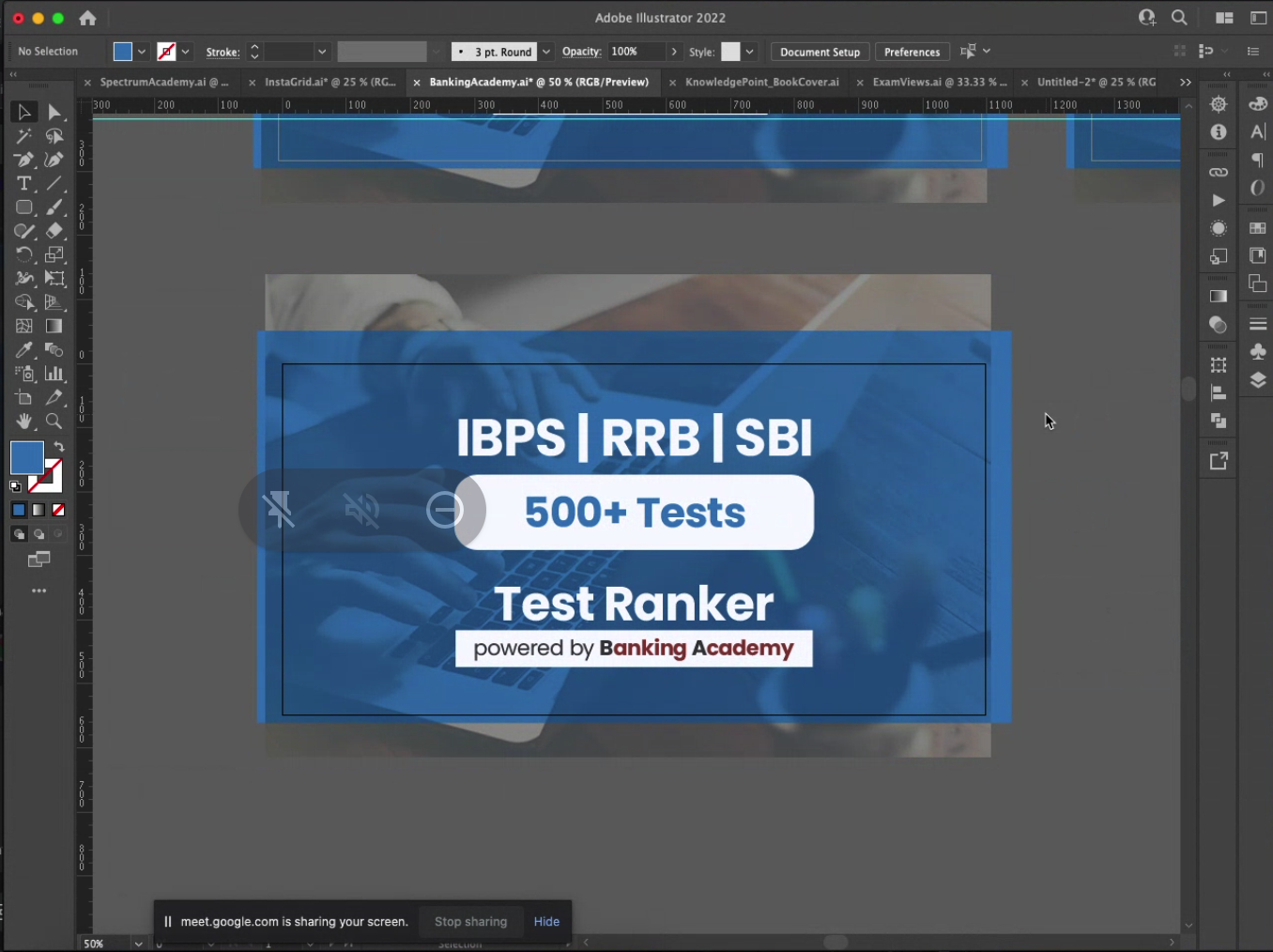
Task: Open the Layers panel icon
Action: 1258,380
